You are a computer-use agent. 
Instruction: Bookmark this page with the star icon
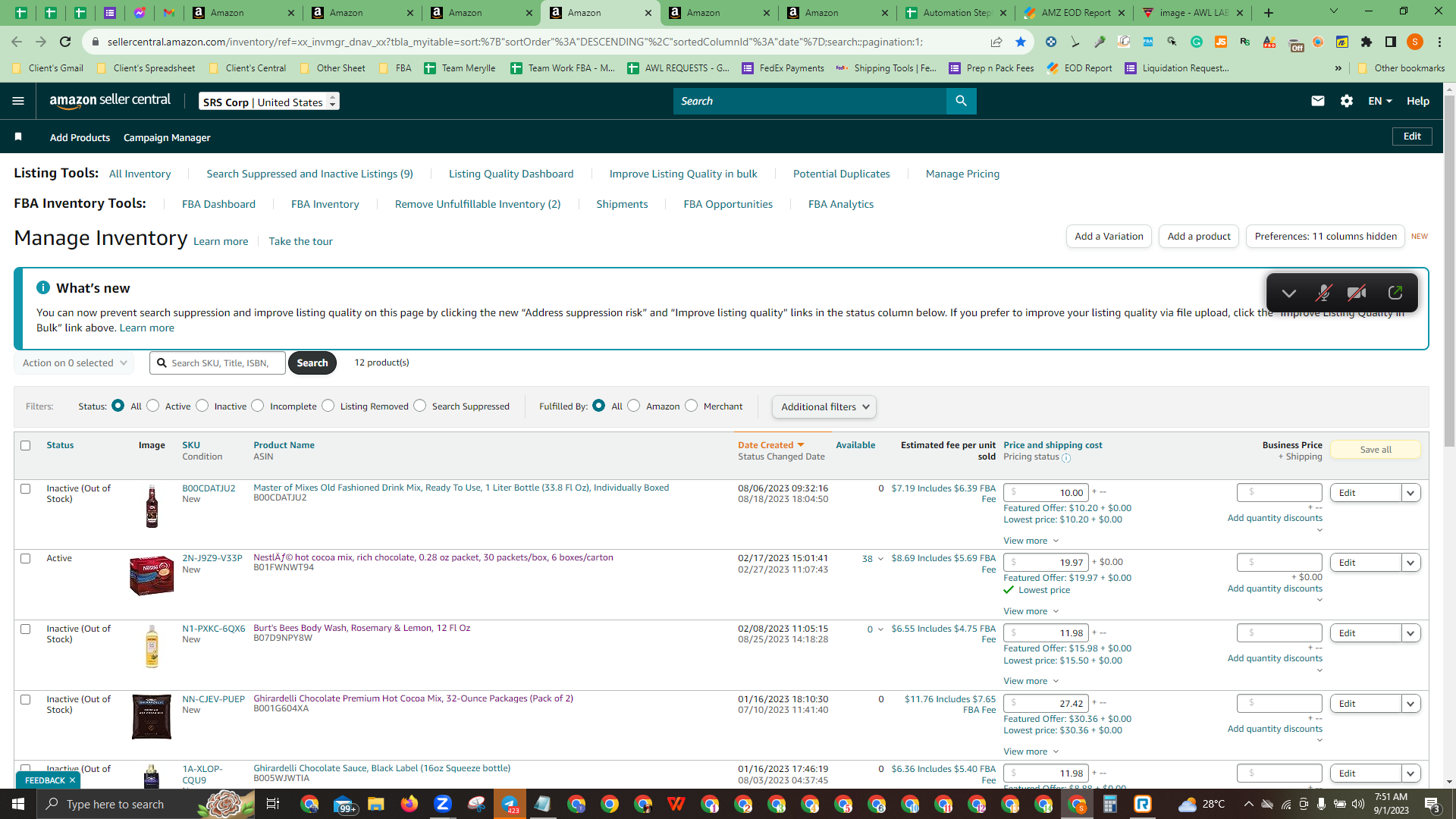click(1021, 42)
